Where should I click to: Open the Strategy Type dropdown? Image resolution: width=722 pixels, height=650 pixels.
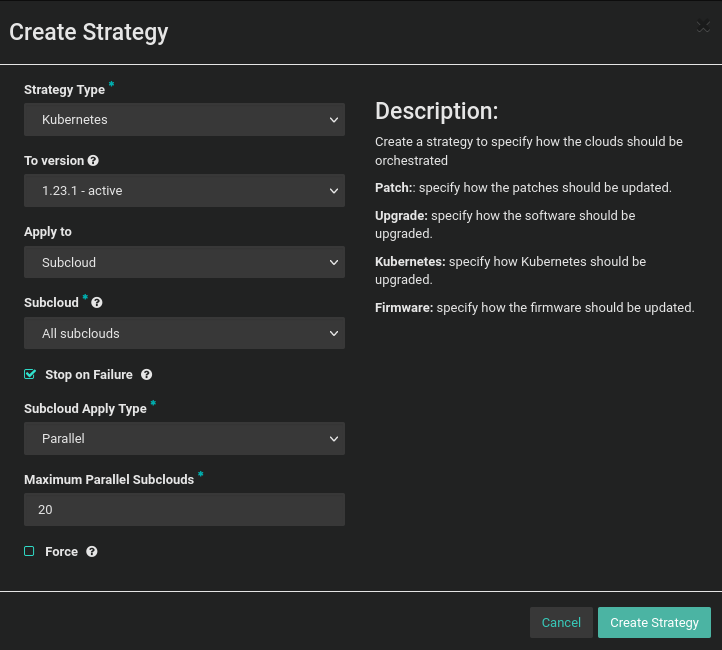(x=184, y=120)
